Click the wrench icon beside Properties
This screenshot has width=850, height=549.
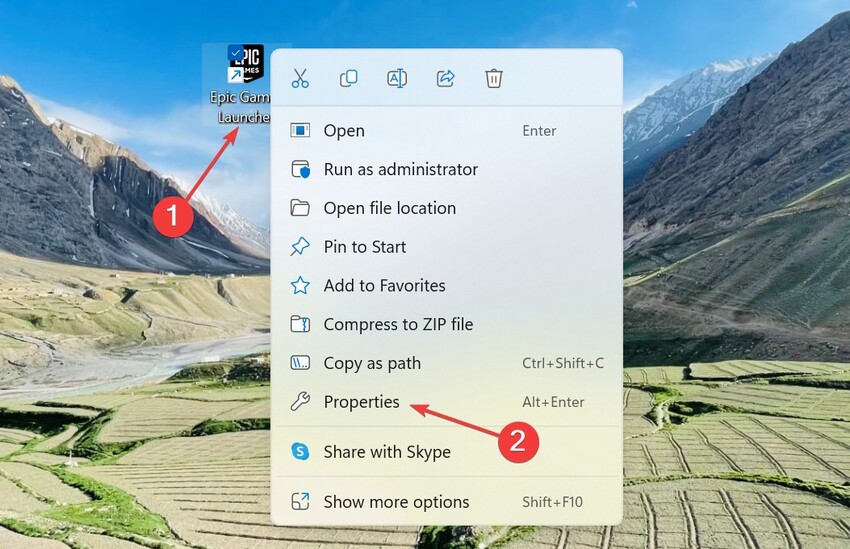300,402
